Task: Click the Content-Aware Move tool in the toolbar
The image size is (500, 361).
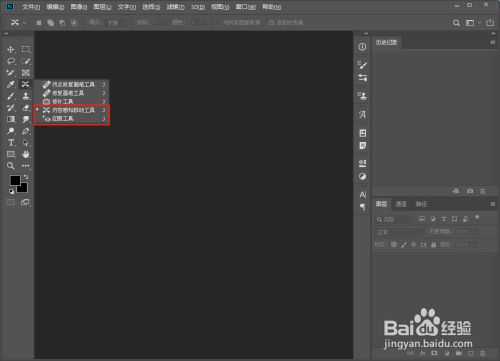Action: coord(26,84)
